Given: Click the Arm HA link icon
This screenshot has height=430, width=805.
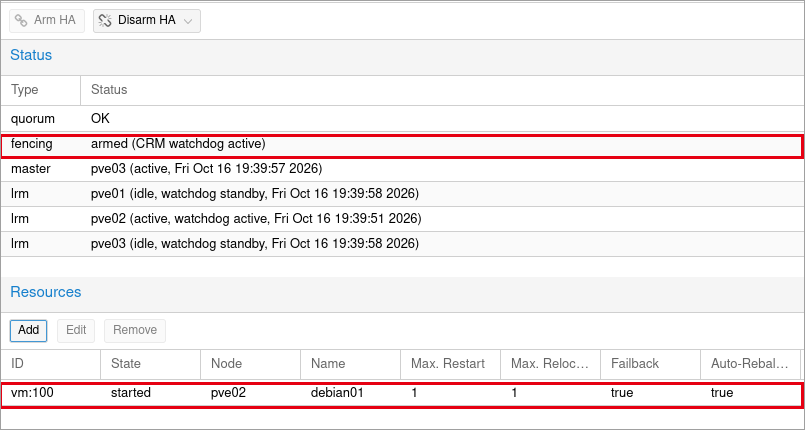Looking at the screenshot, I should pyautogui.click(x=21, y=21).
